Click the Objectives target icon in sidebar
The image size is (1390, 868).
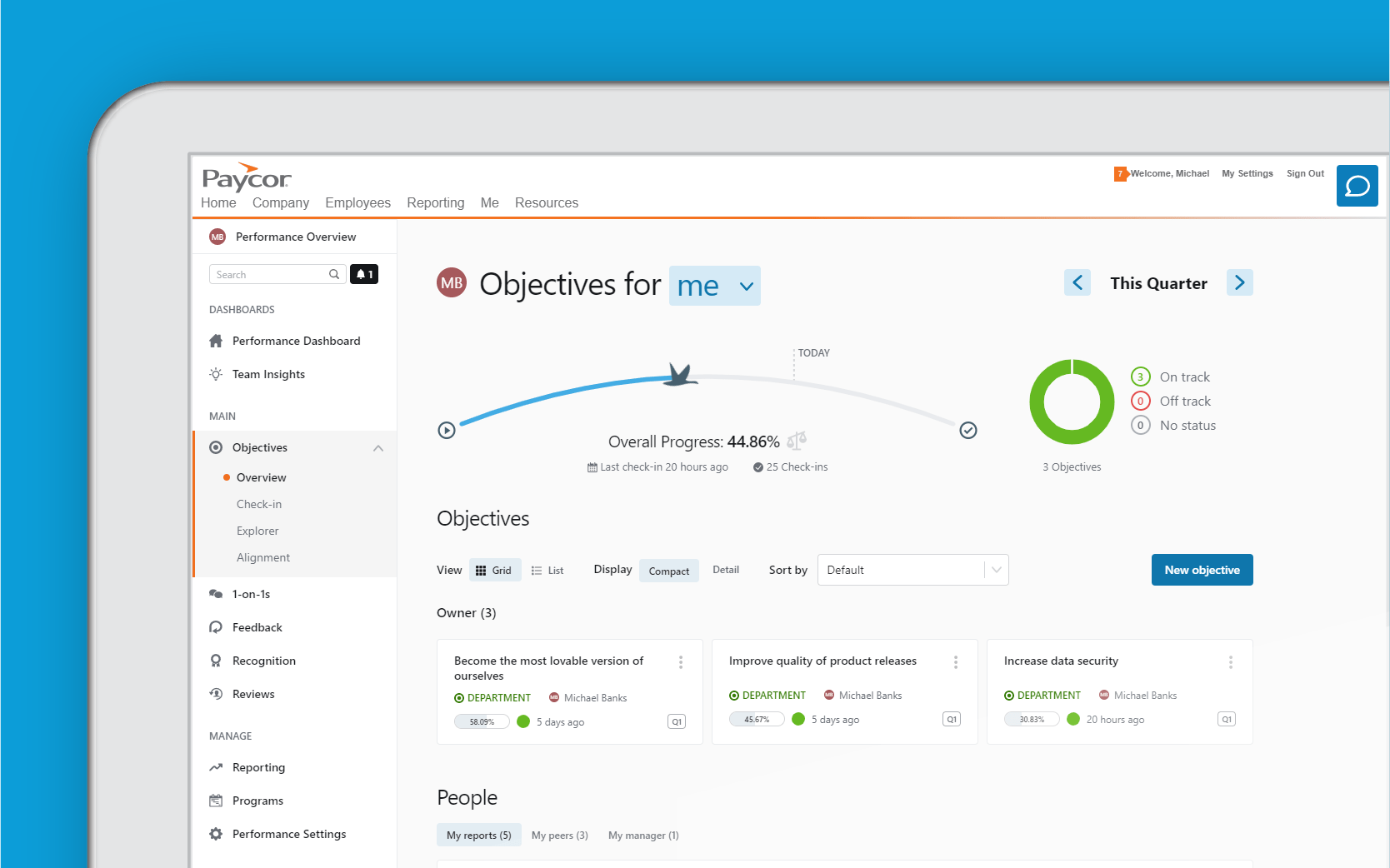pyautogui.click(x=216, y=447)
